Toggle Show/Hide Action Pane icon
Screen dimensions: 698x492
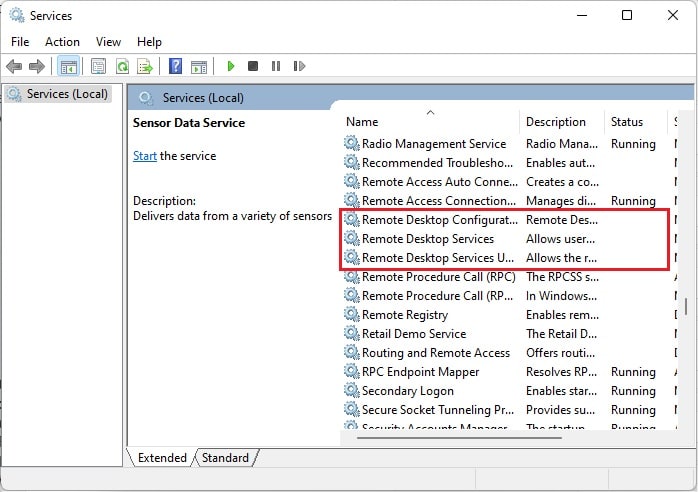[x=199, y=67]
